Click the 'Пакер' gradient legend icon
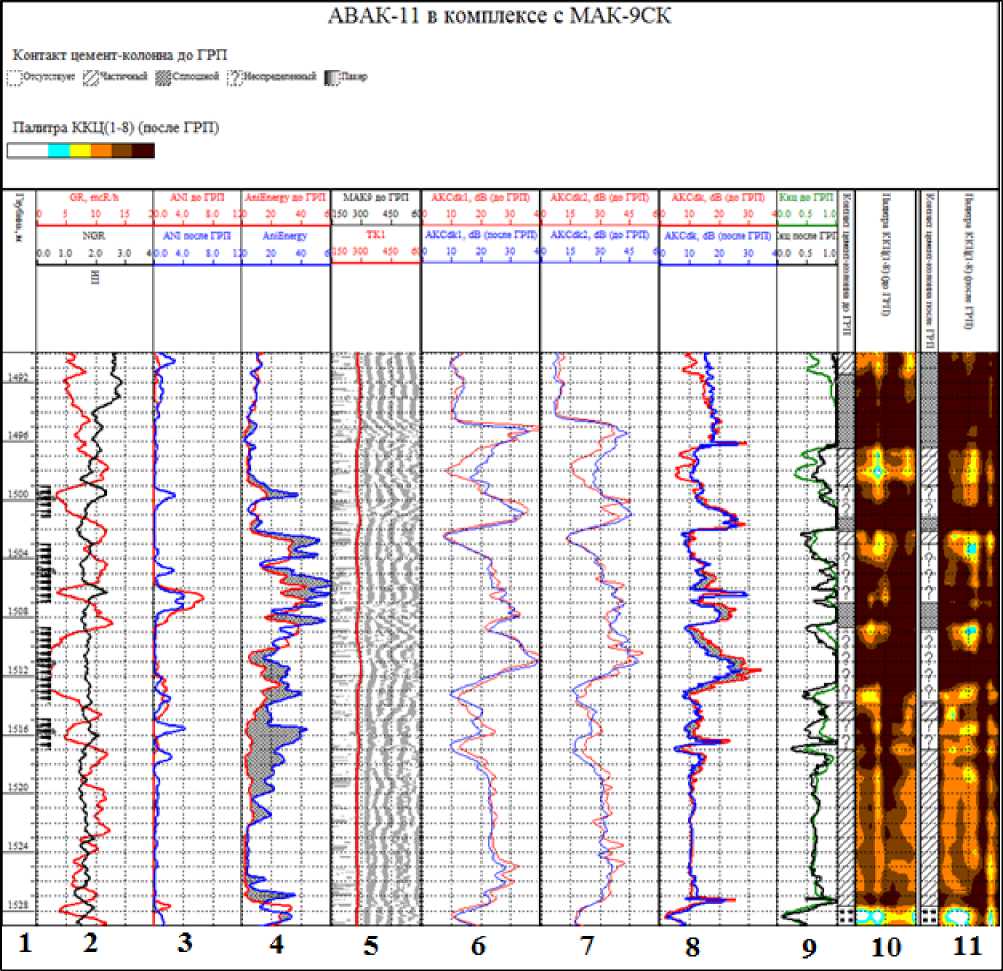 (332, 78)
